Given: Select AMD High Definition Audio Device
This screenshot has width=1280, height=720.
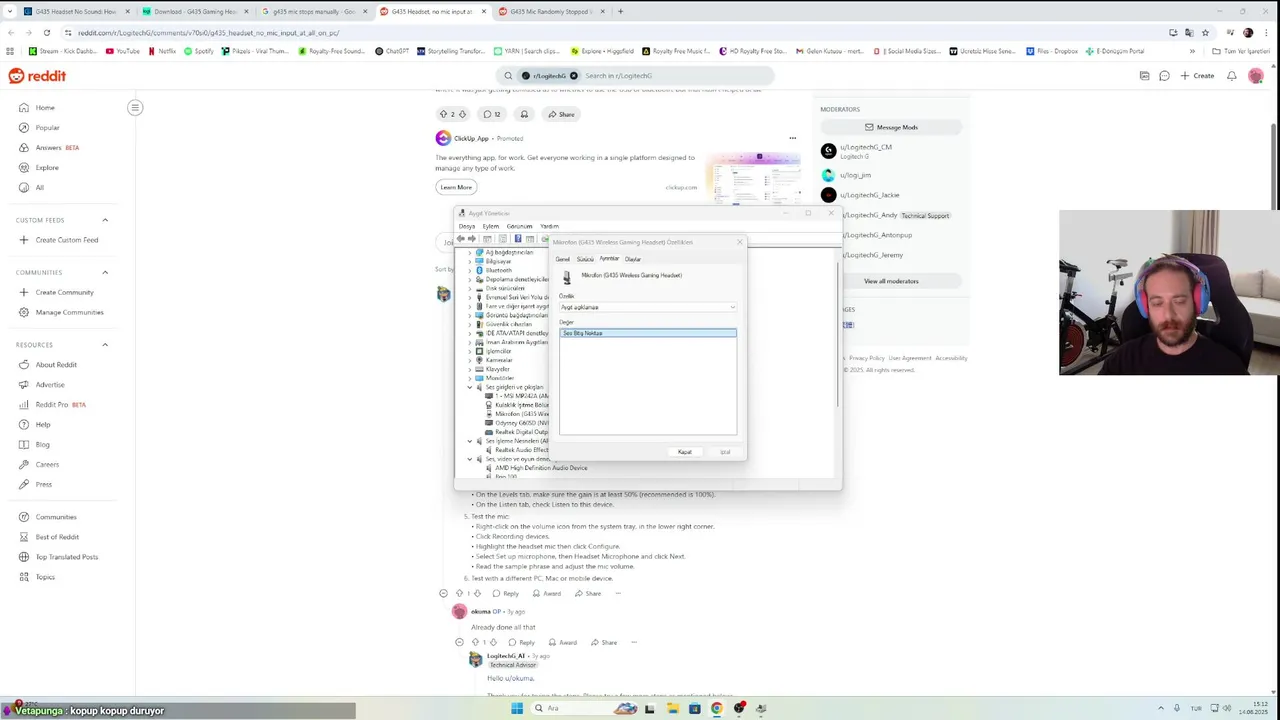Looking at the screenshot, I should click(541, 468).
